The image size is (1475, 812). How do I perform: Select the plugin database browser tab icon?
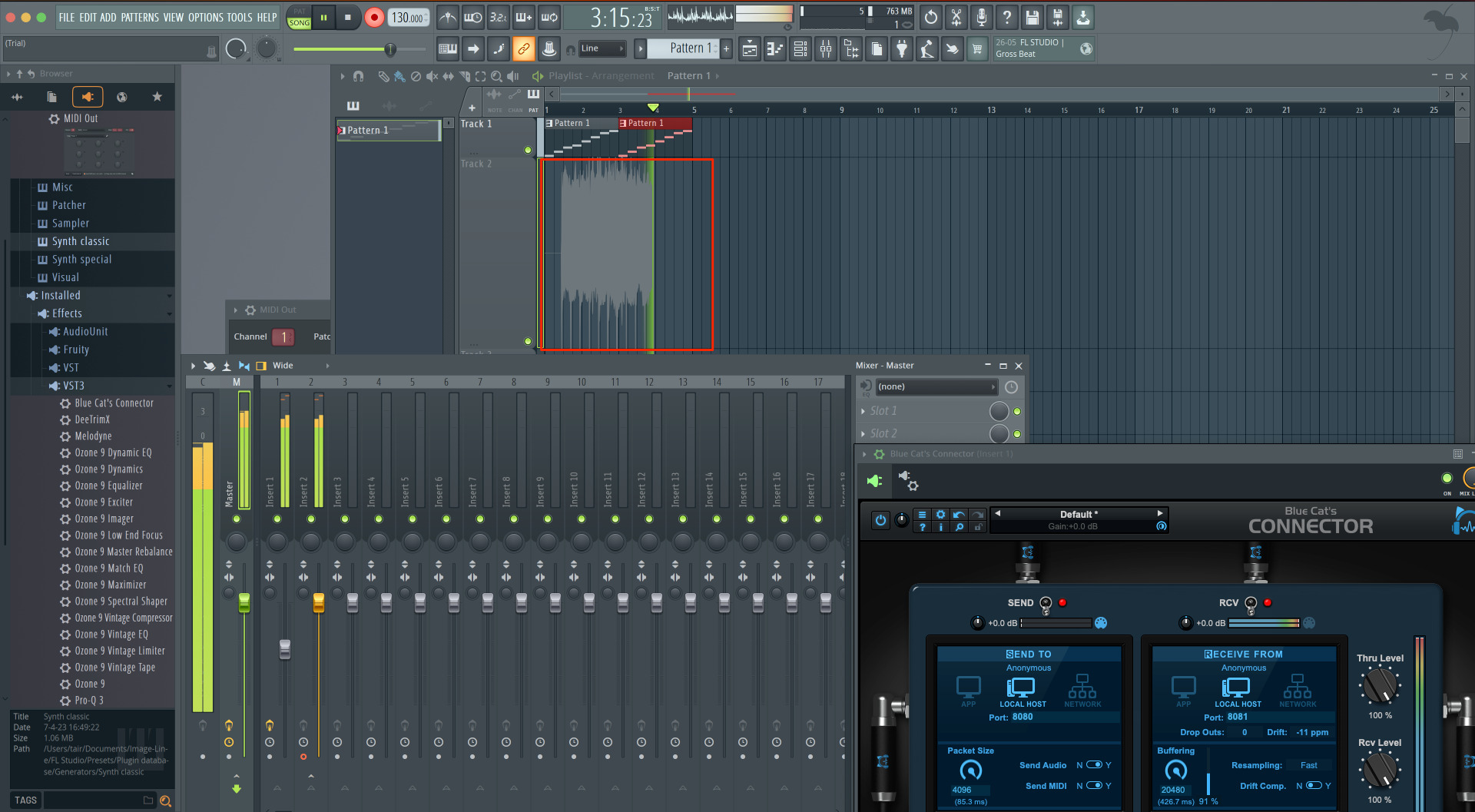pyautogui.click(x=88, y=97)
